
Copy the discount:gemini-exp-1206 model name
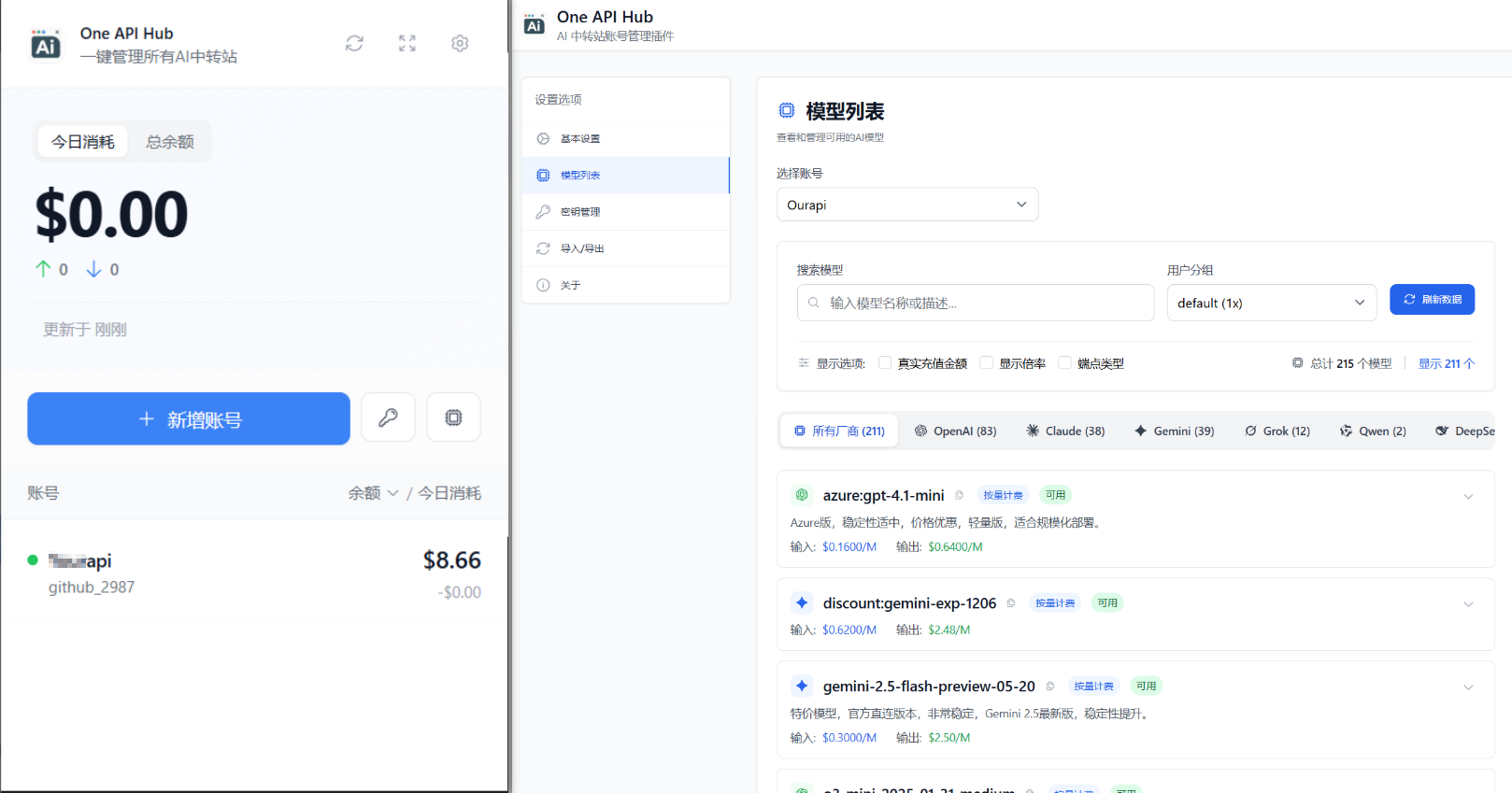1011,603
